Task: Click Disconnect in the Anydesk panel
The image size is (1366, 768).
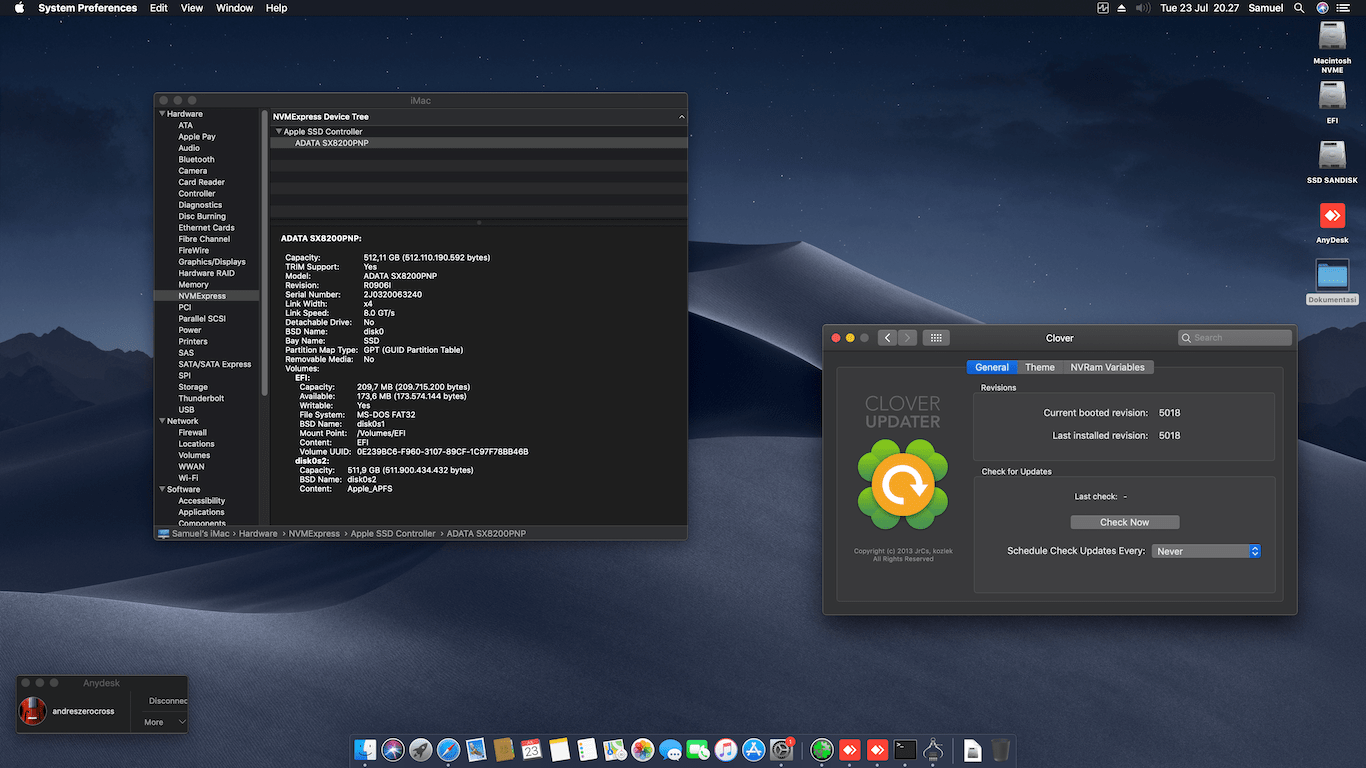Action: [x=167, y=701]
